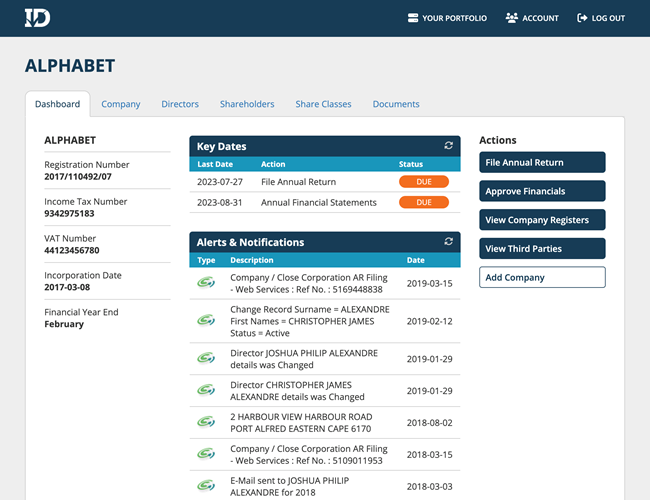Viewport: 650px width, 500px height.
Task: Open the Account menu
Action: click(532, 18)
